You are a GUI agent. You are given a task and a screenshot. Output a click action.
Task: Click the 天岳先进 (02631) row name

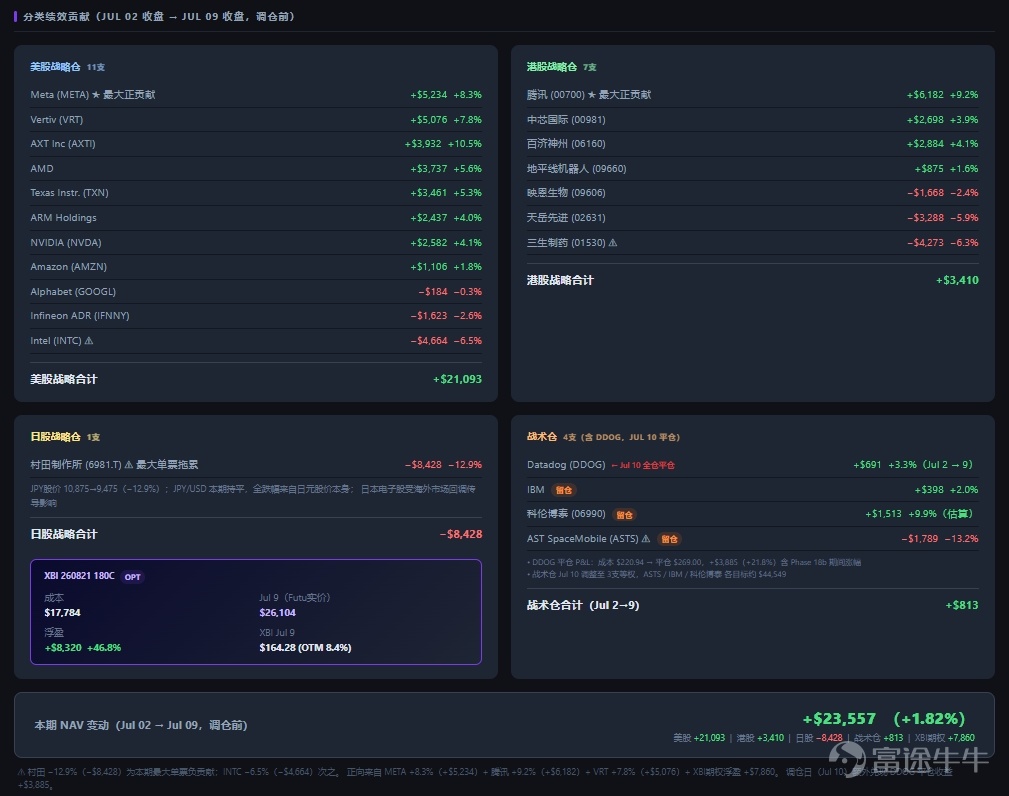pyautogui.click(x=566, y=218)
